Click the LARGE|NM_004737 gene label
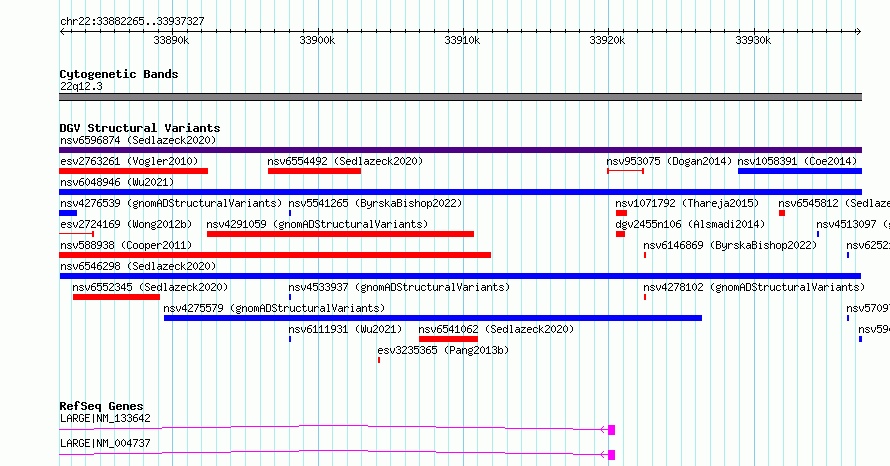 105,443
